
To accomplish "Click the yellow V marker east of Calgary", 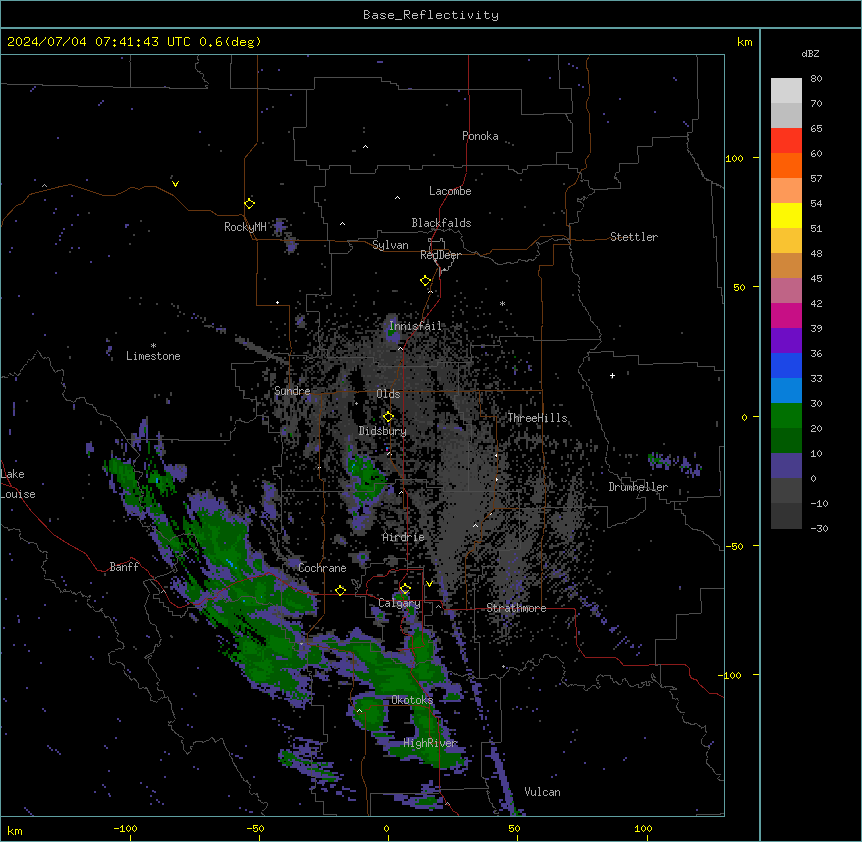I will pyautogui.click(x=429, y=584).
